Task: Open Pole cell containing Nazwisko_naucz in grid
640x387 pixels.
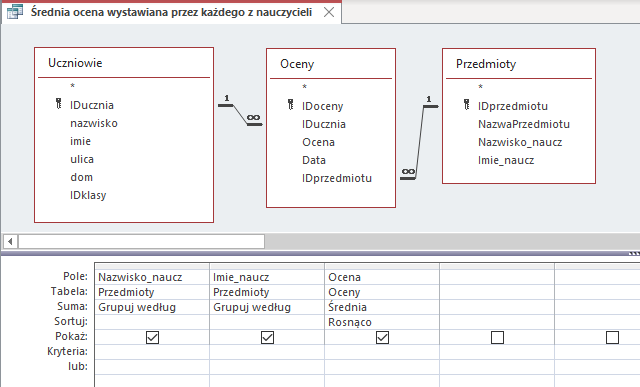Action: [x=152, y=277]
